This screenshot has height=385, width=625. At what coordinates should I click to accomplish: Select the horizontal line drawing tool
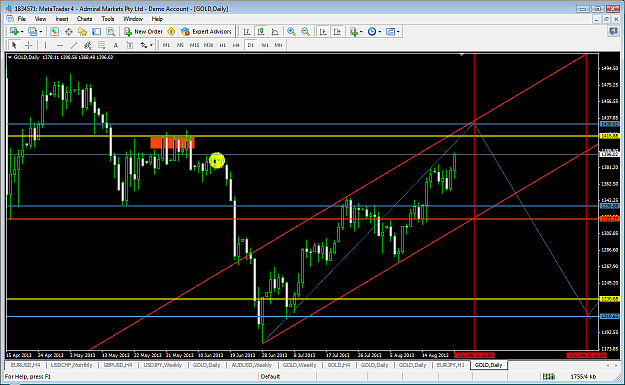click(x=60, y=45)
